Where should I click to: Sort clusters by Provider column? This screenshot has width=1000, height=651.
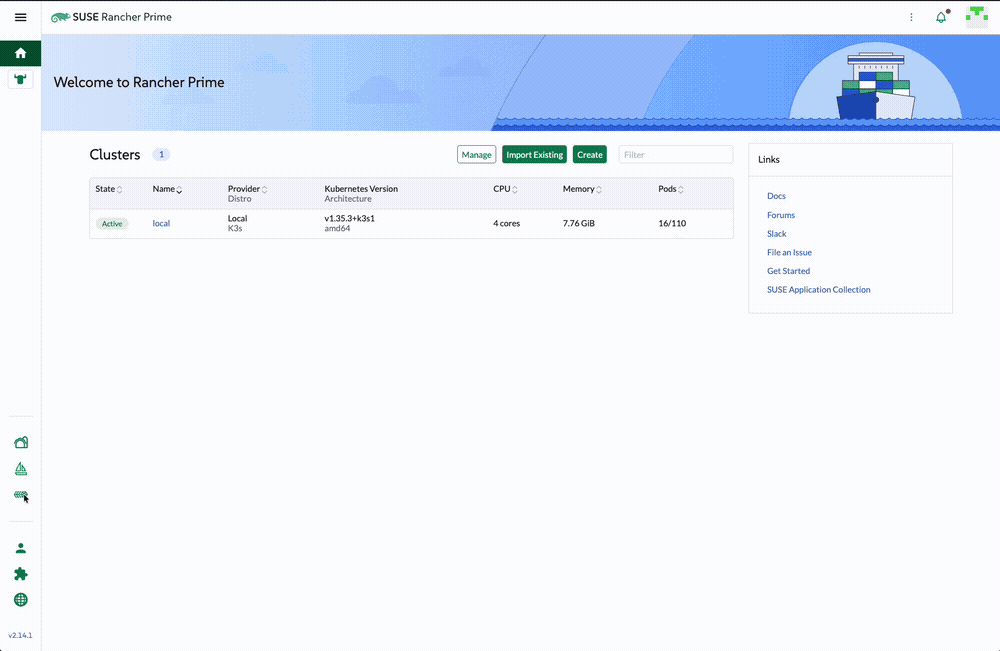[x=247, y=189]
